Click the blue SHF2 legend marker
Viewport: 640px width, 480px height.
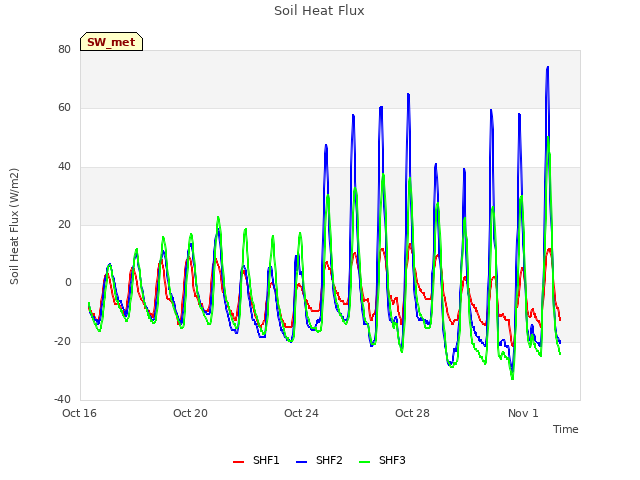301,462
